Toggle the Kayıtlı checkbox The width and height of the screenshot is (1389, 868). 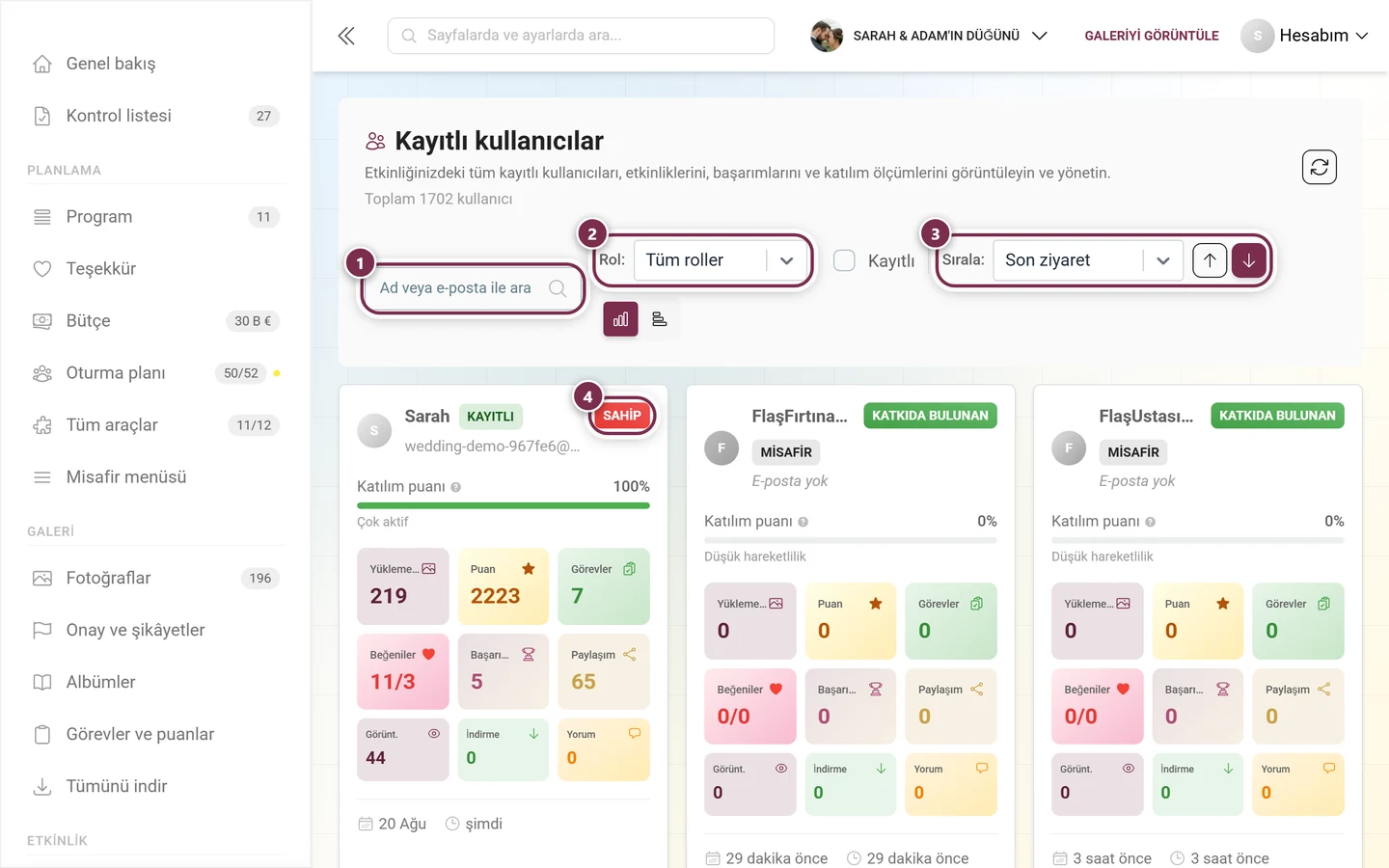(844, 260)
